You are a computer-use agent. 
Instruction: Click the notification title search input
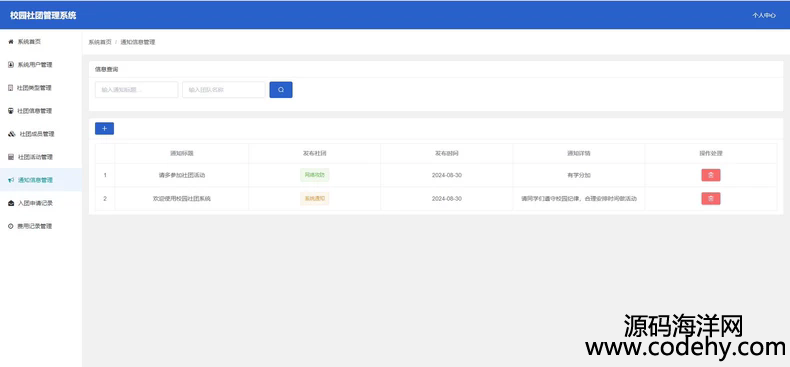[x=137, y=90]
